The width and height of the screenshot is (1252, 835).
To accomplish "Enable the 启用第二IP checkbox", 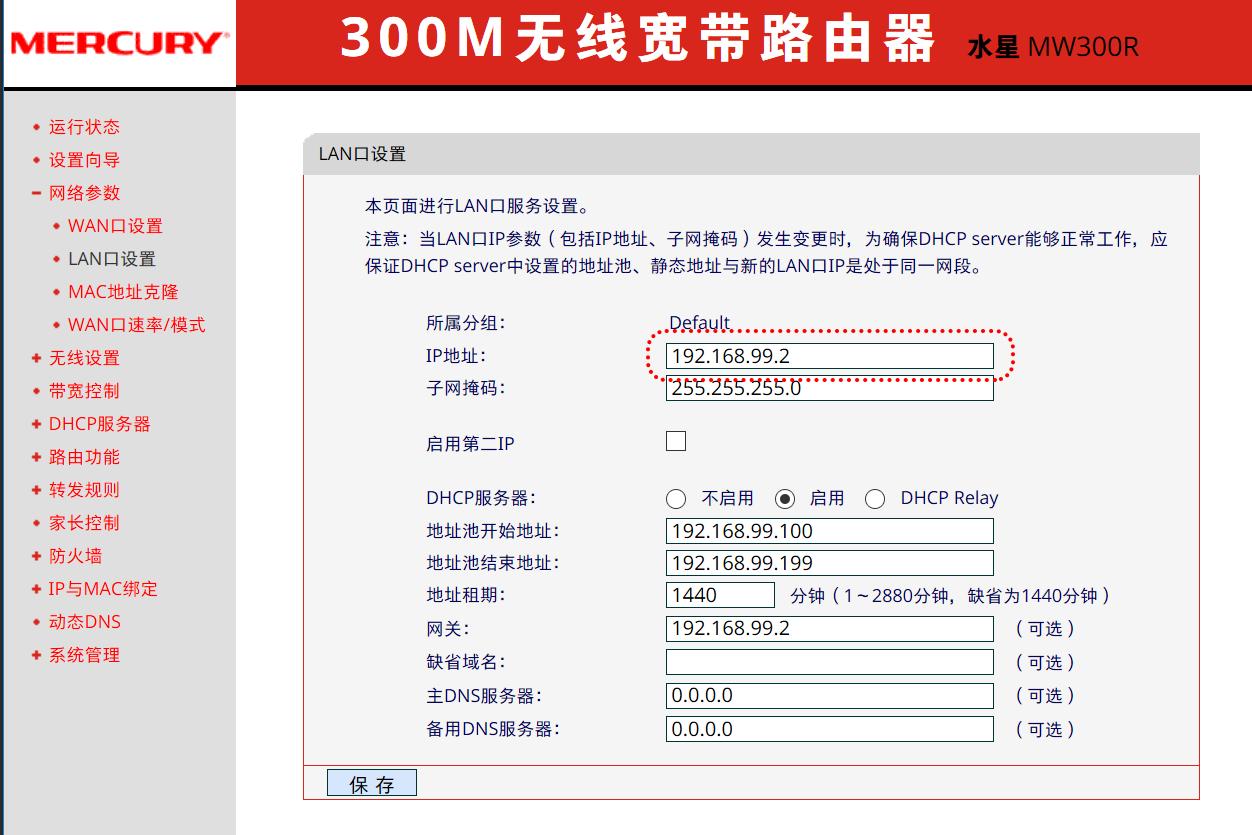I will point(676,440).
